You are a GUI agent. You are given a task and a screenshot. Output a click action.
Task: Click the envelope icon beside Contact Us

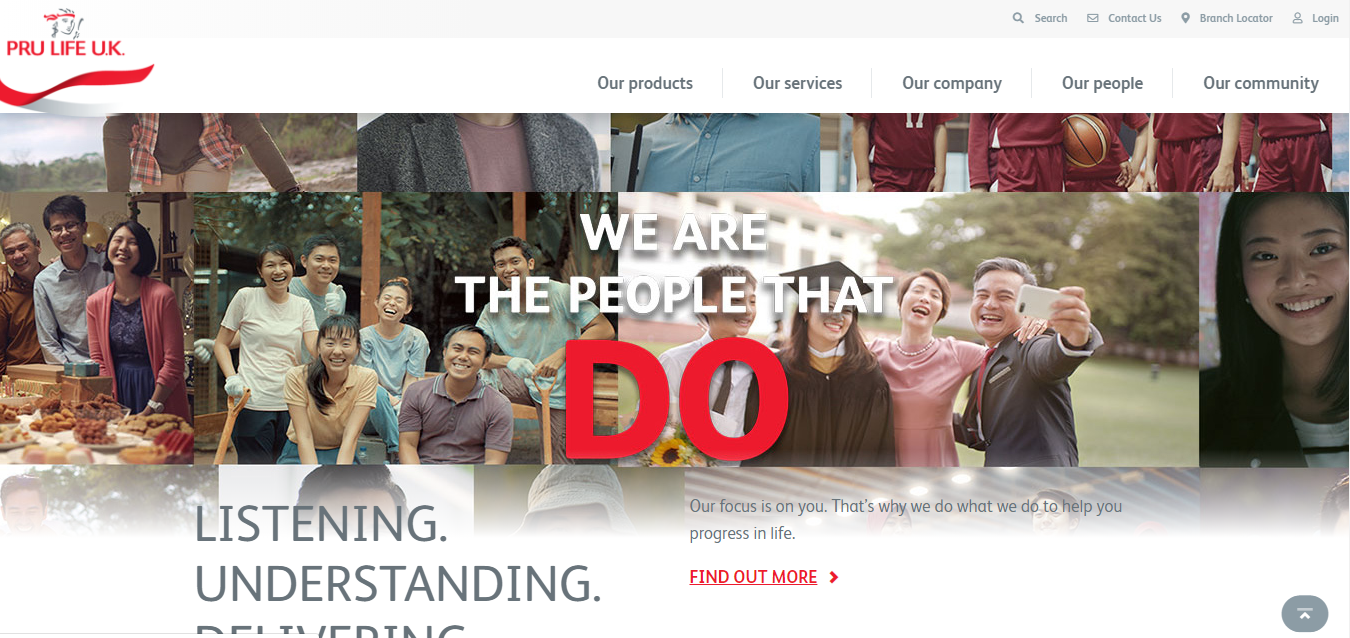coord(1093,18)
